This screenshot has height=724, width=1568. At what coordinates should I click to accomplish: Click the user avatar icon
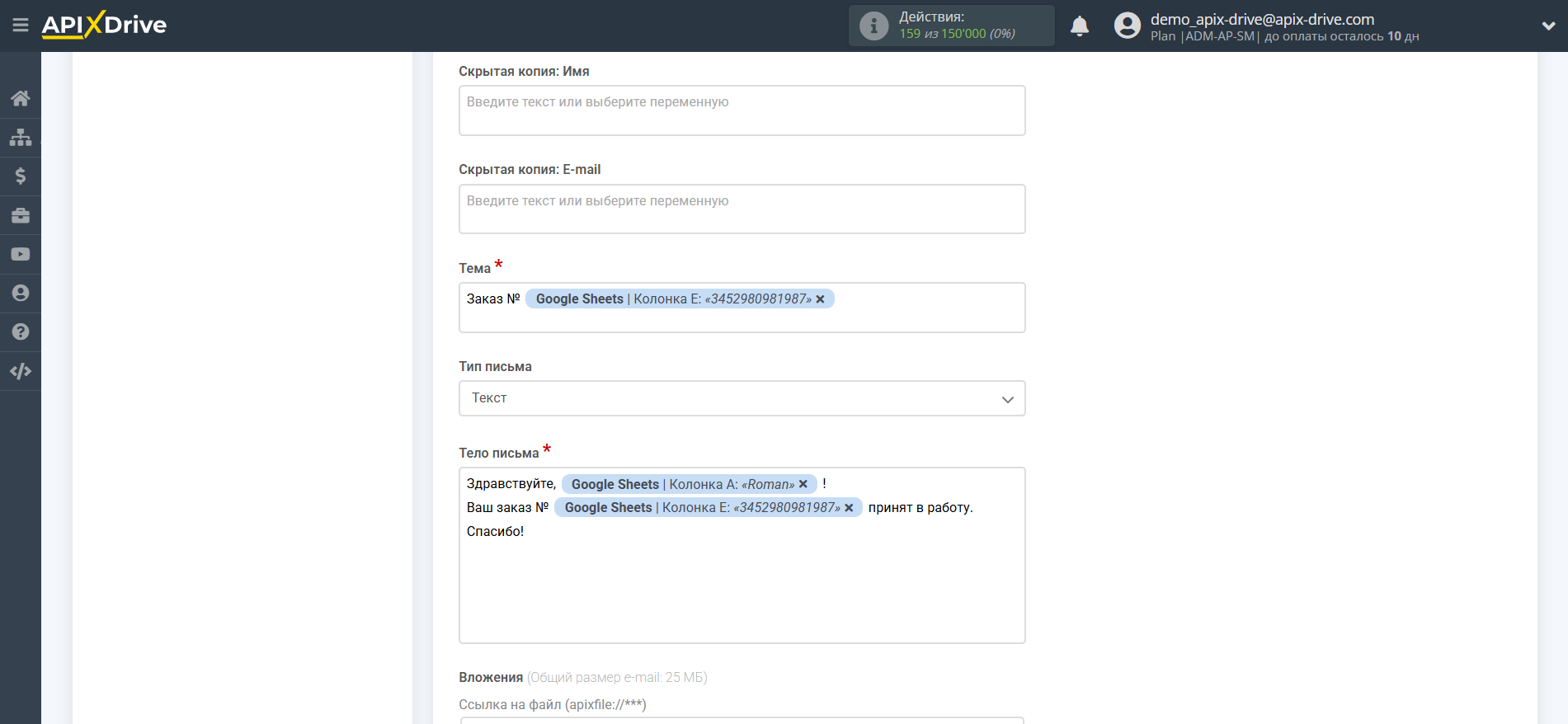tap(1128, 26)
